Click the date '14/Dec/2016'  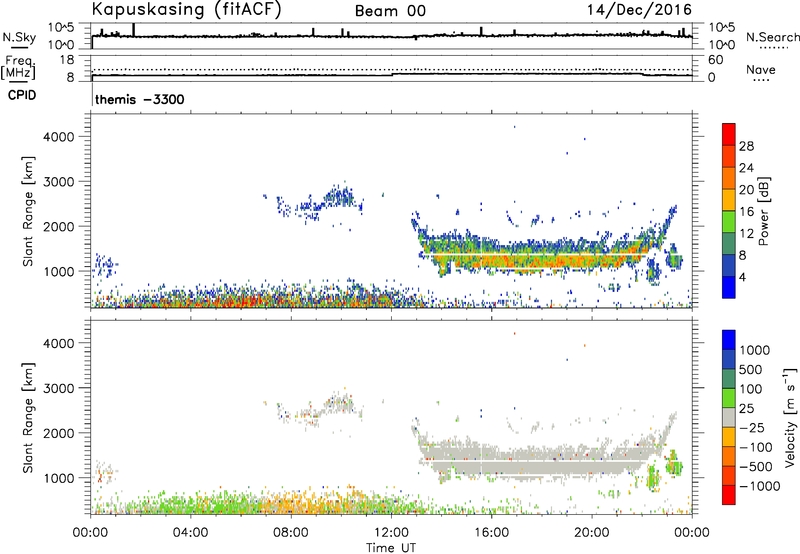point(639,10)
